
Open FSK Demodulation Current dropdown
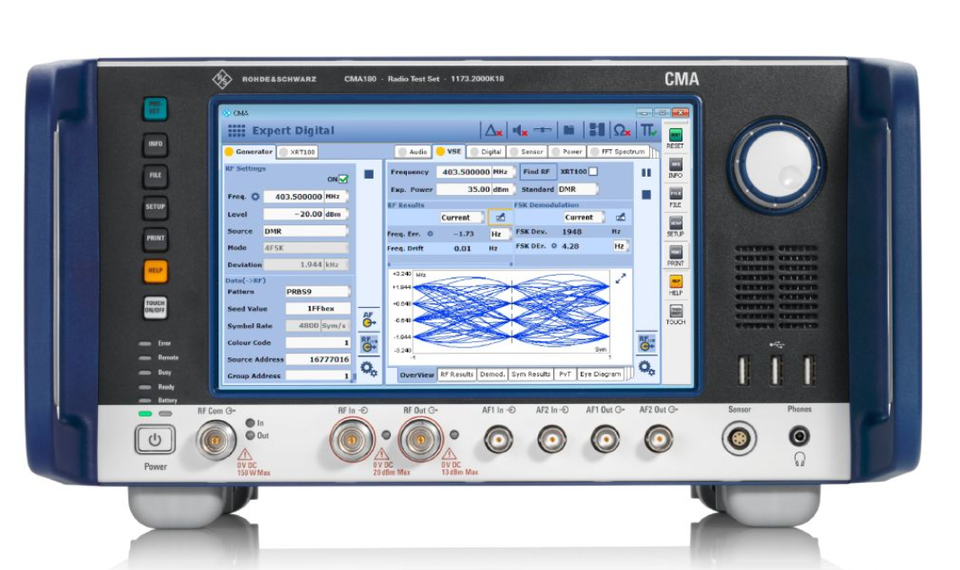[584, 217]
